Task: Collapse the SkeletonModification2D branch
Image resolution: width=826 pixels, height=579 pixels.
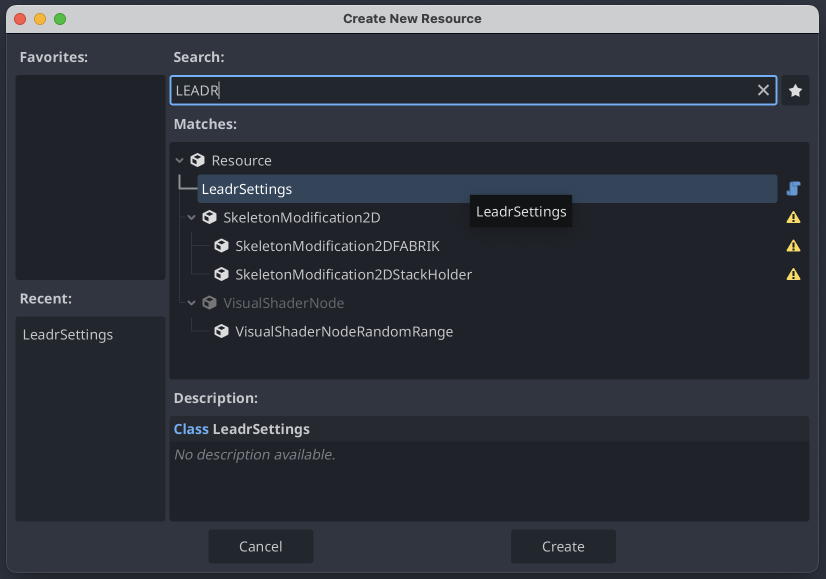Action: (x=192, y=217)
